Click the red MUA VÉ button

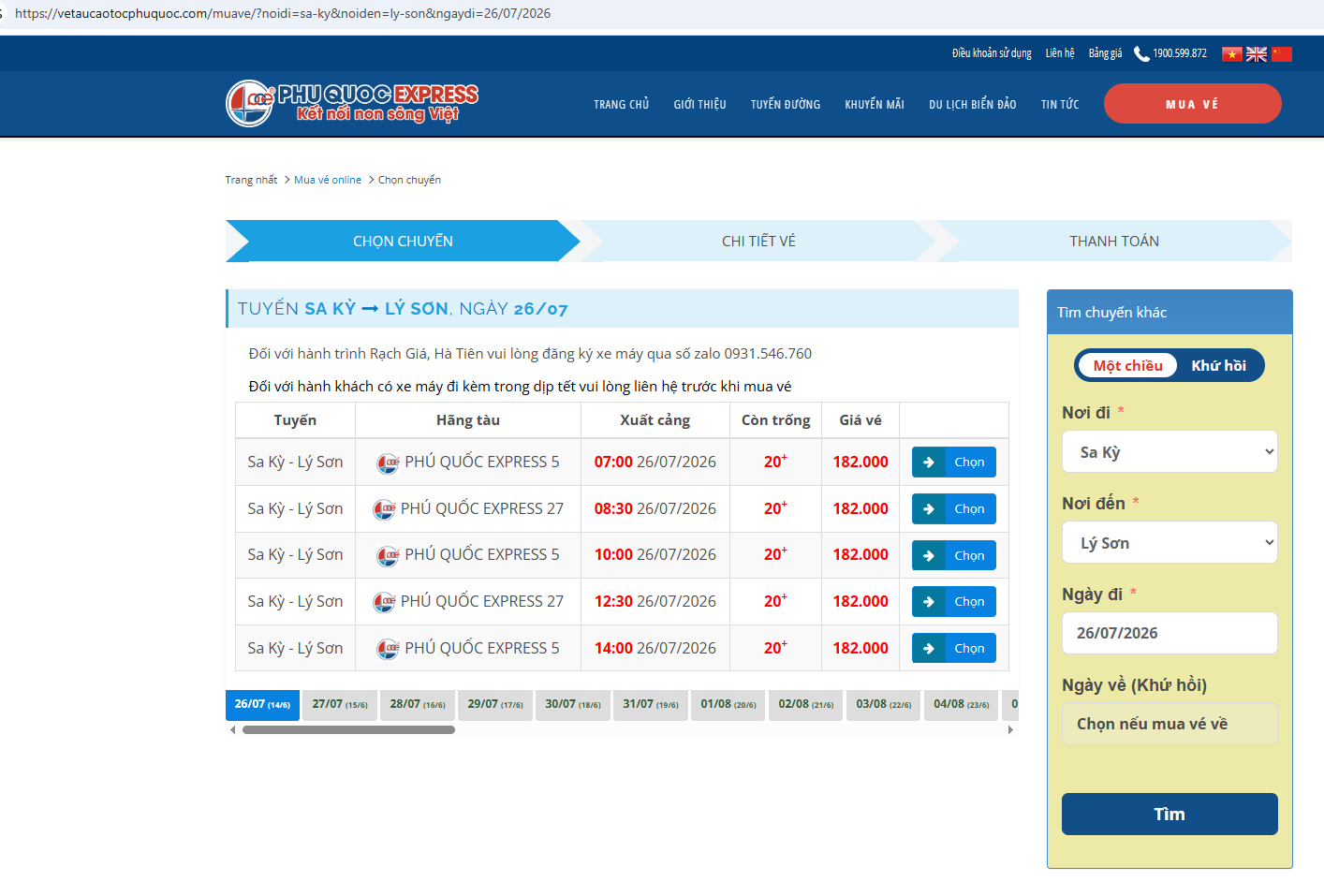click(x=1192, y=103)
